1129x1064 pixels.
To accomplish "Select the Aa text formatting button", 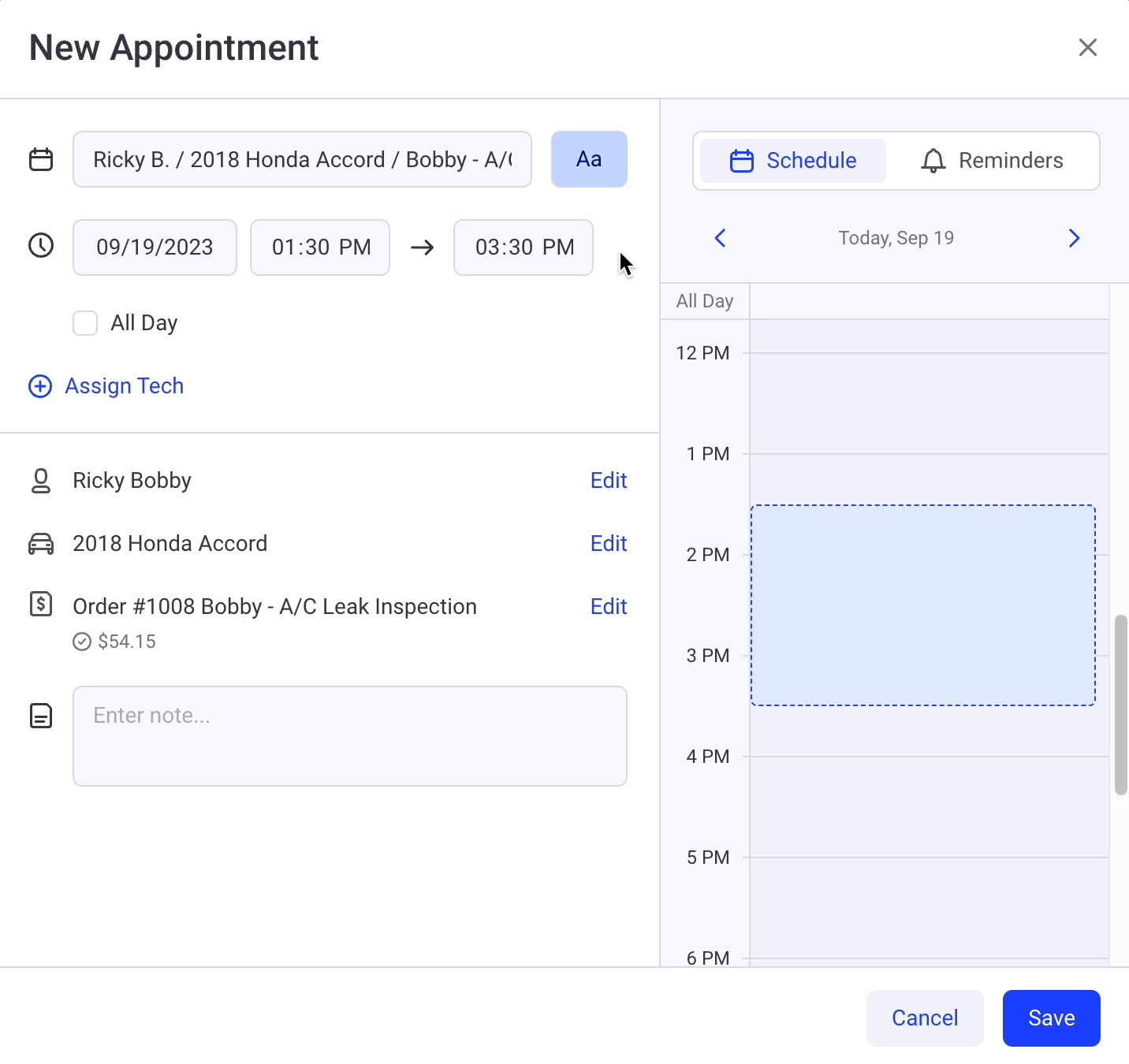I will pos(589,159).
